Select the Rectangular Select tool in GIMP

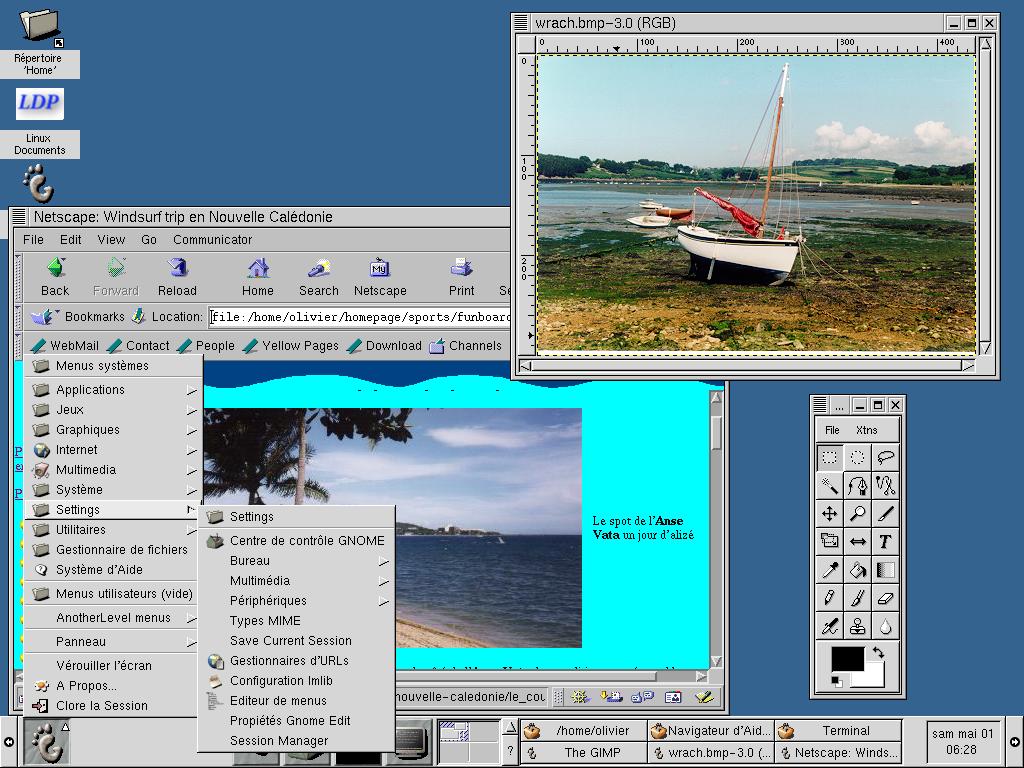[x=829, y=457]
